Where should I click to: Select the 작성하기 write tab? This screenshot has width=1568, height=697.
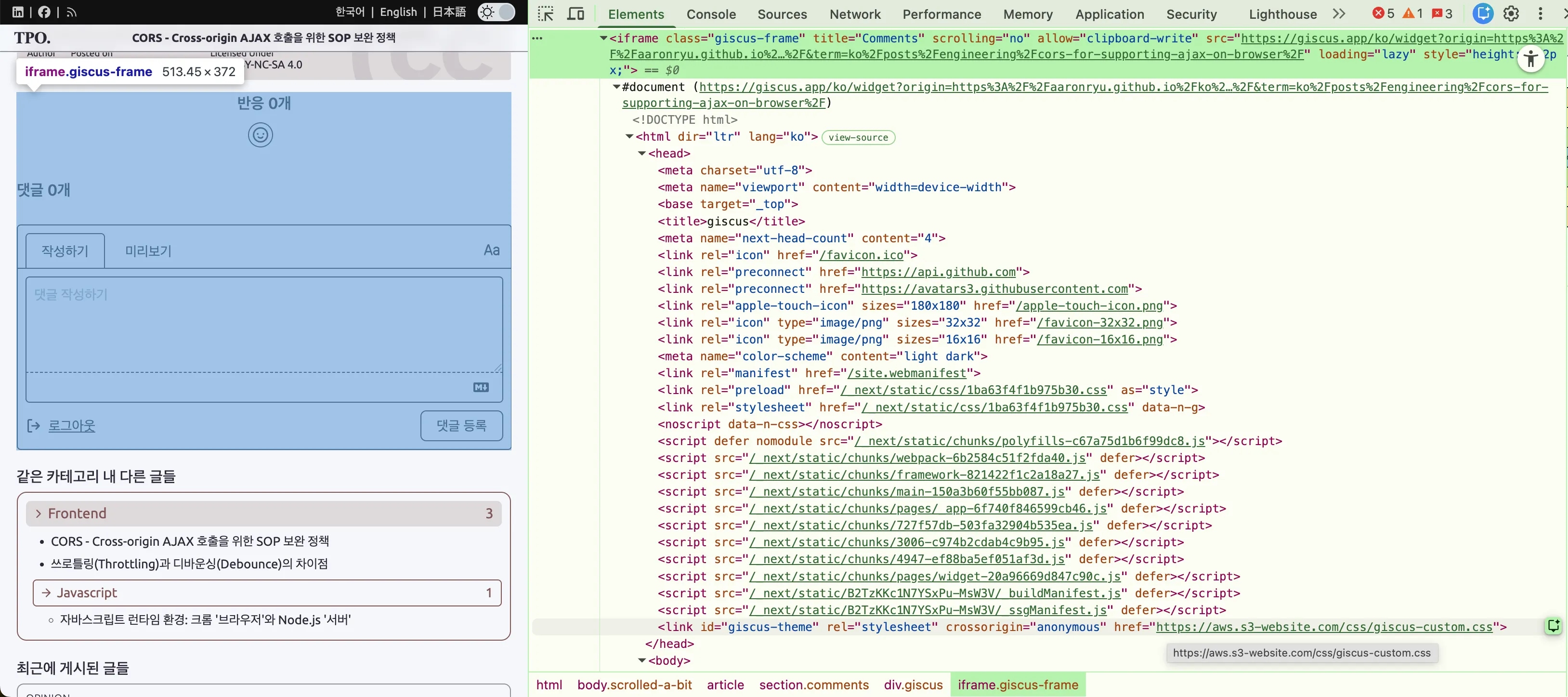65,251
